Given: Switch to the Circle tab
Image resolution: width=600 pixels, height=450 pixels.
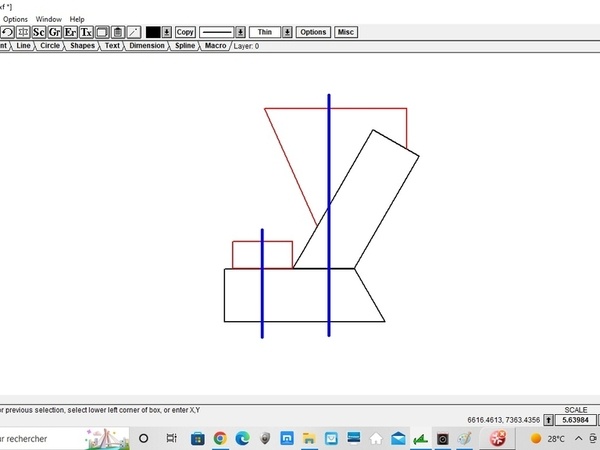Looking at the screenshot, I should [49, 46].
